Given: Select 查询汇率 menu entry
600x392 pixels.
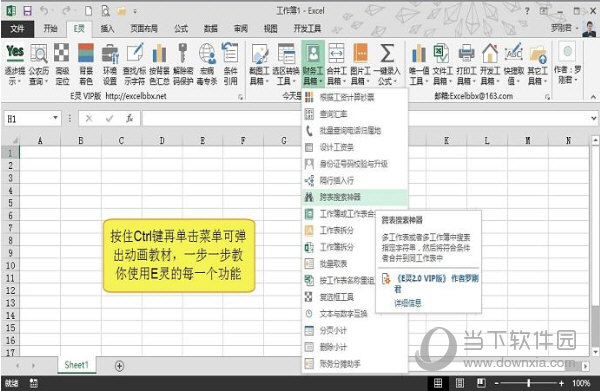Looking at the screenshot, I should click(355, 114).
